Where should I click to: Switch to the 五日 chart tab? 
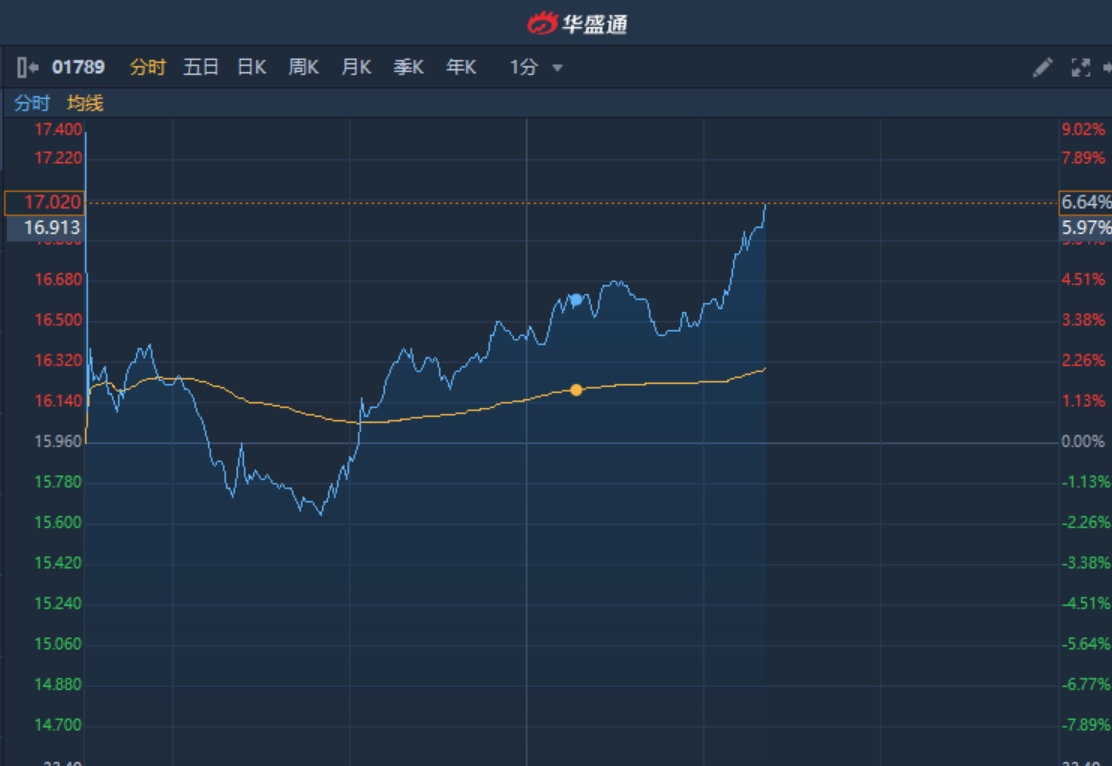[200, 68]
